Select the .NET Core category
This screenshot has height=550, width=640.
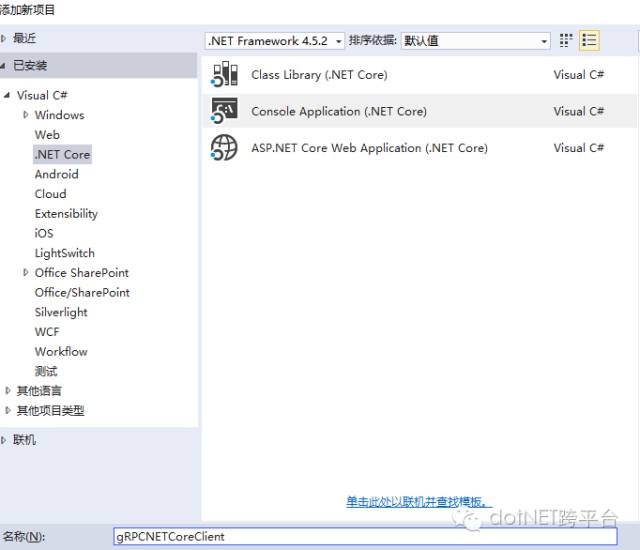[x=62, y=154]
